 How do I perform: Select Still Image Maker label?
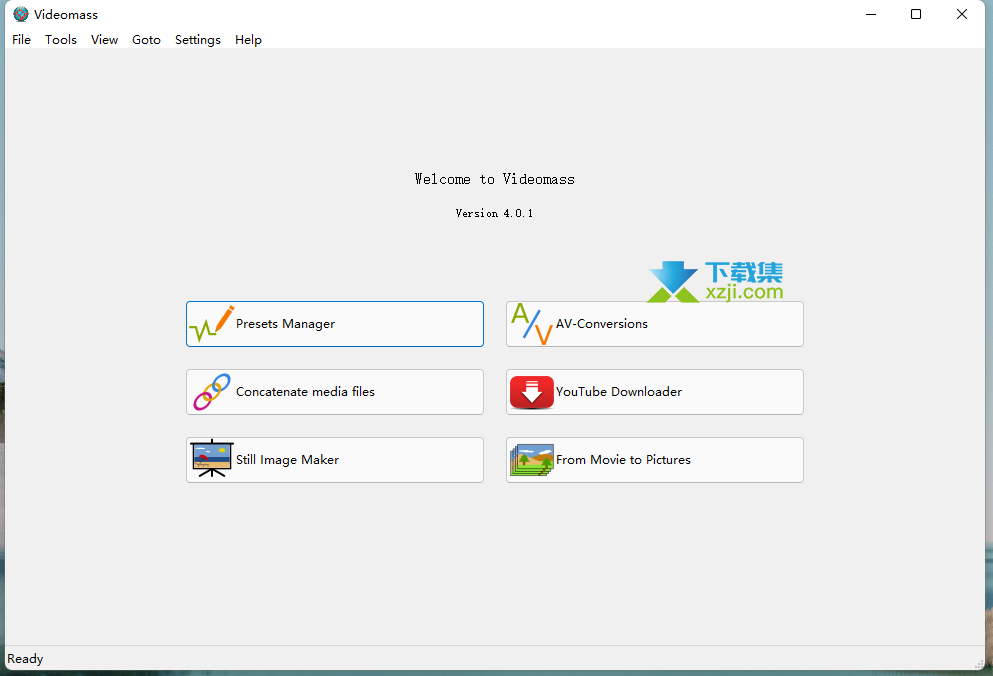tap(288, 460)
